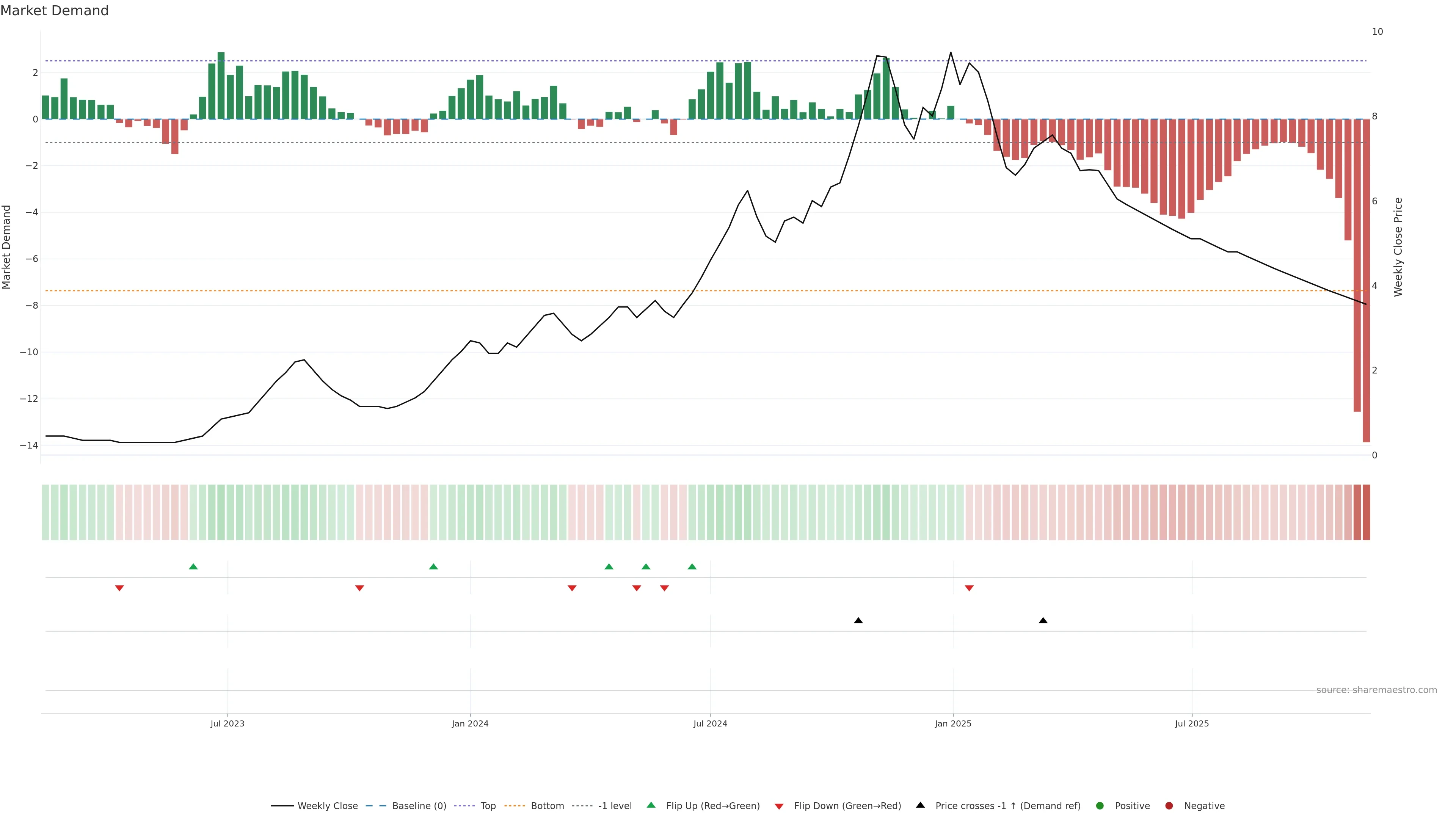Click the red flip-down marker near January 2025
Screen dimensions: 1456x819
coord(970,588)
